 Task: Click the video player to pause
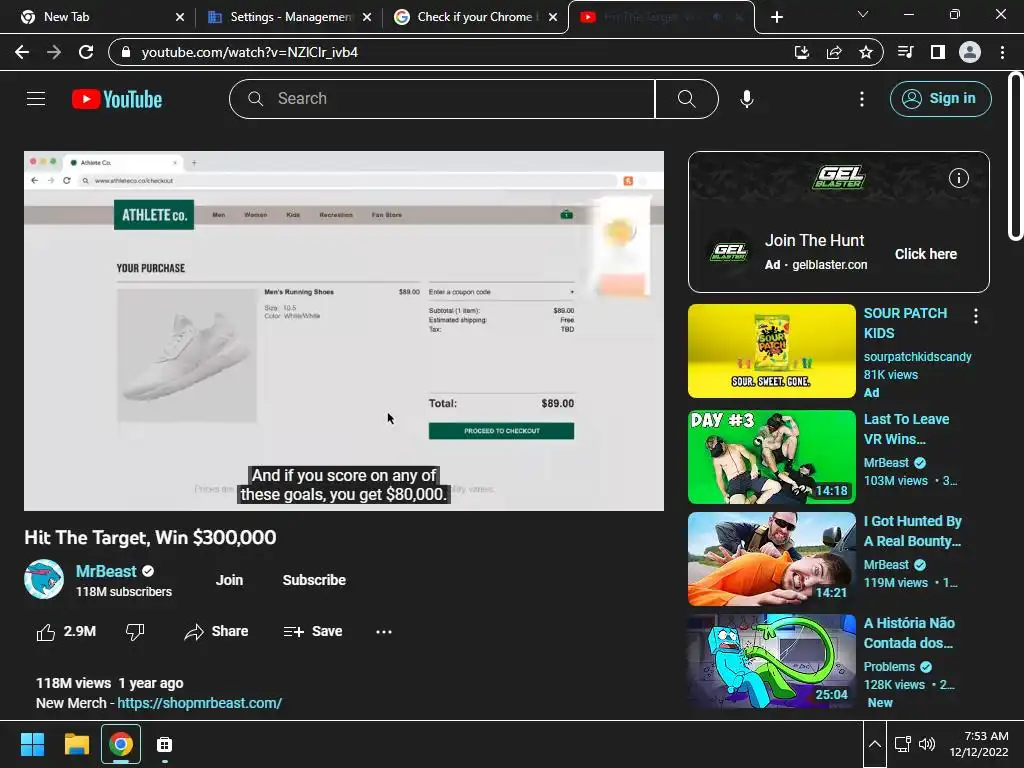click(344, 331)
